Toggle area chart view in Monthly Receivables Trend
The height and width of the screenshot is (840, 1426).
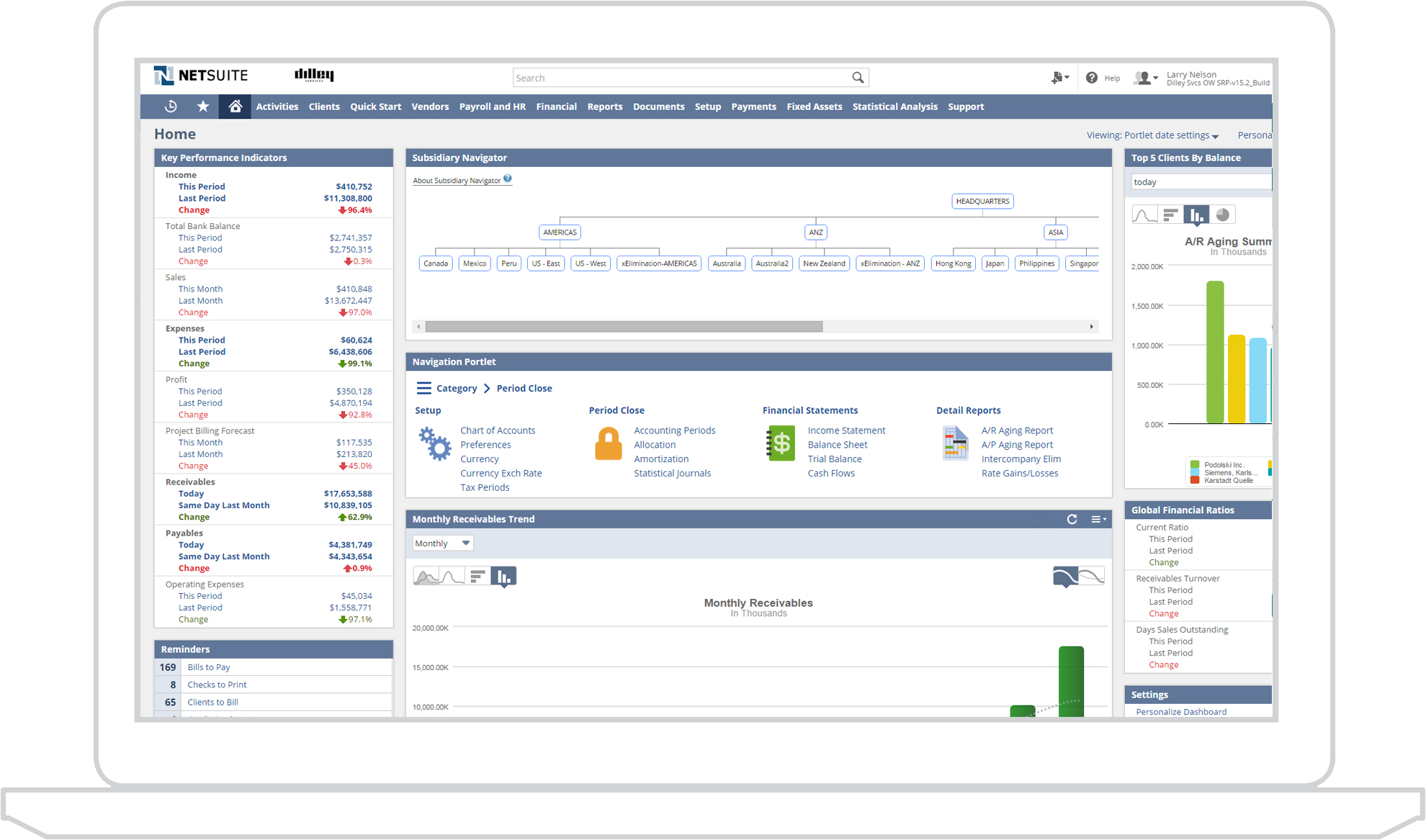coord(428,576)
